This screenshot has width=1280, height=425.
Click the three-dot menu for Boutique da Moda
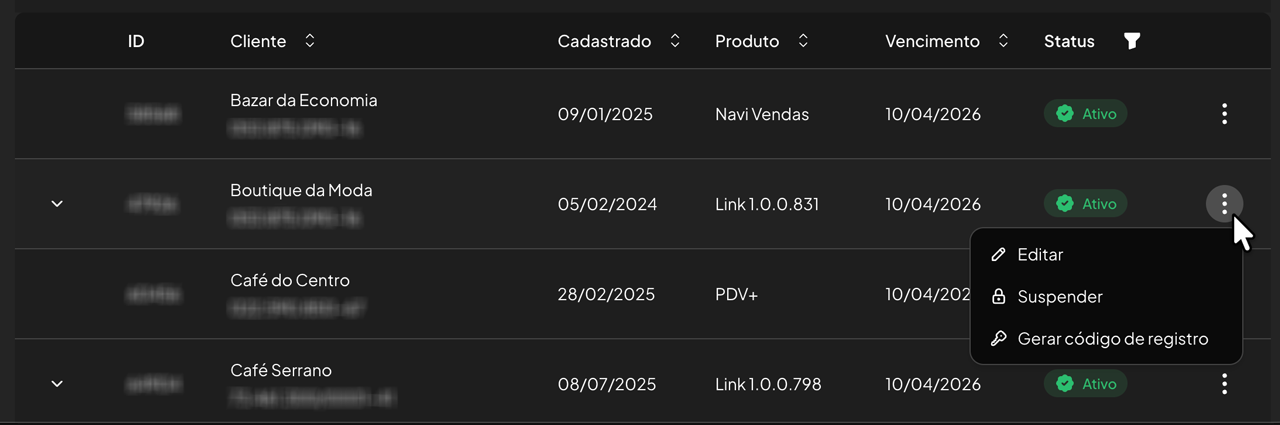[1225, 204]
